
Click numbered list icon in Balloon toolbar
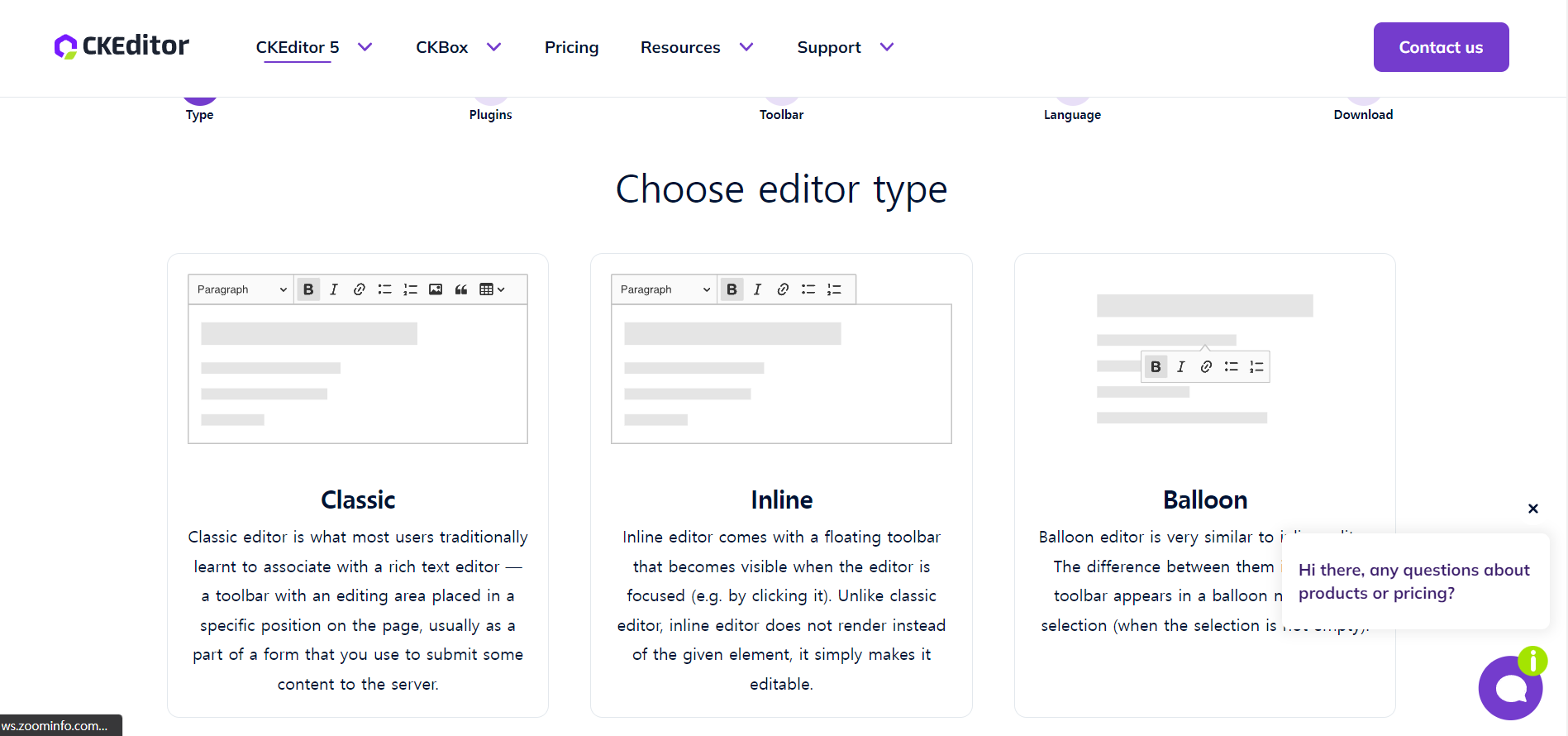(x=1257, y=367)
